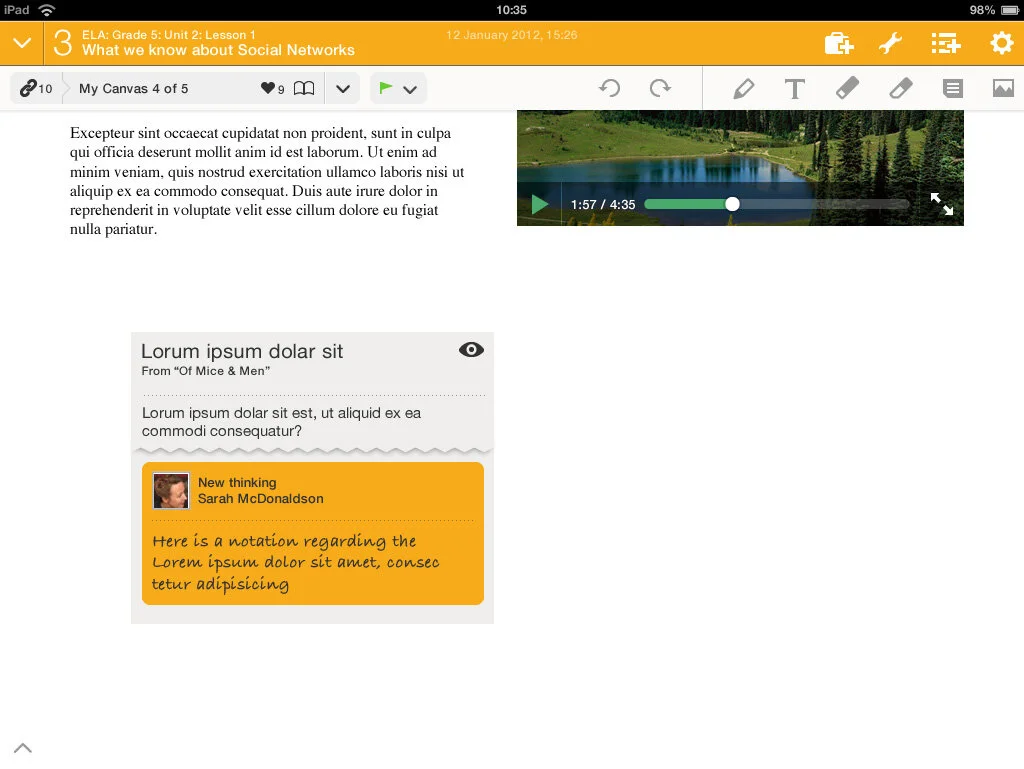Open the lesson header menu chevron
This screenshot has height=769, width=1024.
point(22,43)
